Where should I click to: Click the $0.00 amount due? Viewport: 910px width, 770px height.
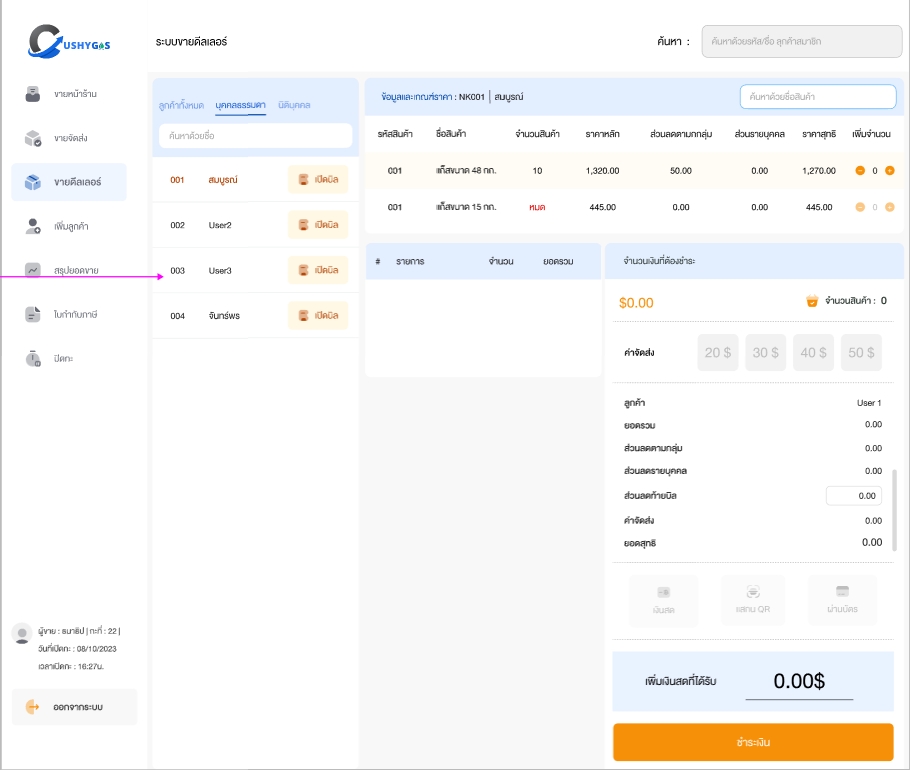pyautogui.click(x=636, y=303)
